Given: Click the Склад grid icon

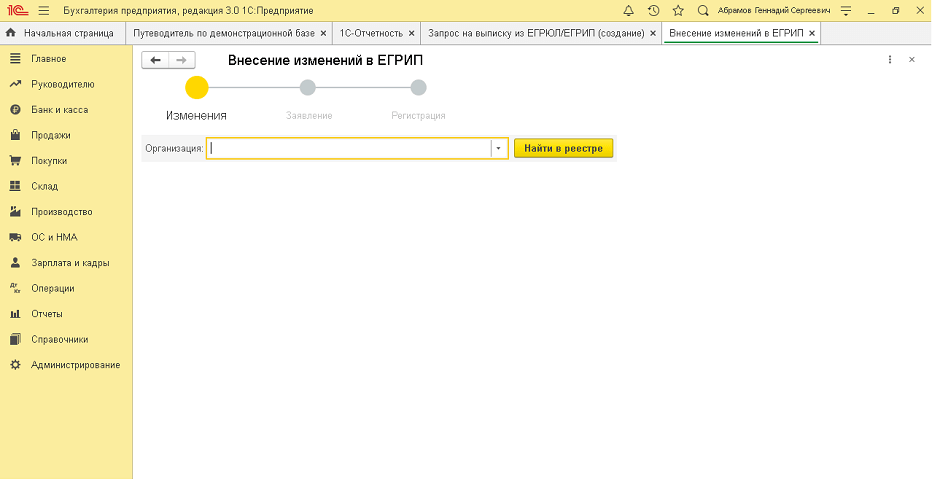Looking at the screenshot, I should coord(16,186).
